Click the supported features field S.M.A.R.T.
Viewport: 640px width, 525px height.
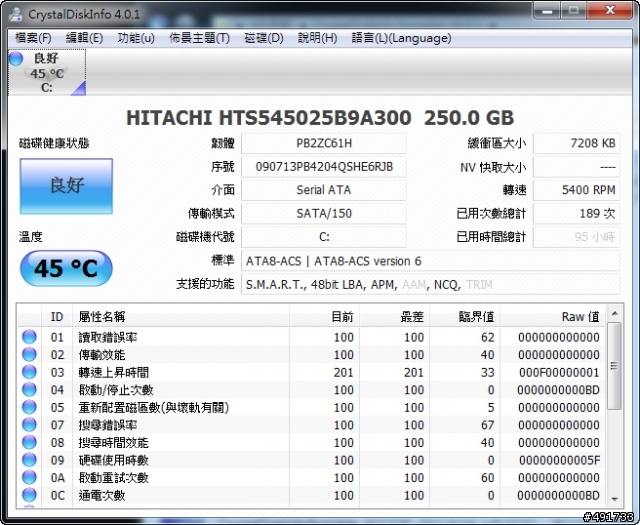click(x=431, y=284)
